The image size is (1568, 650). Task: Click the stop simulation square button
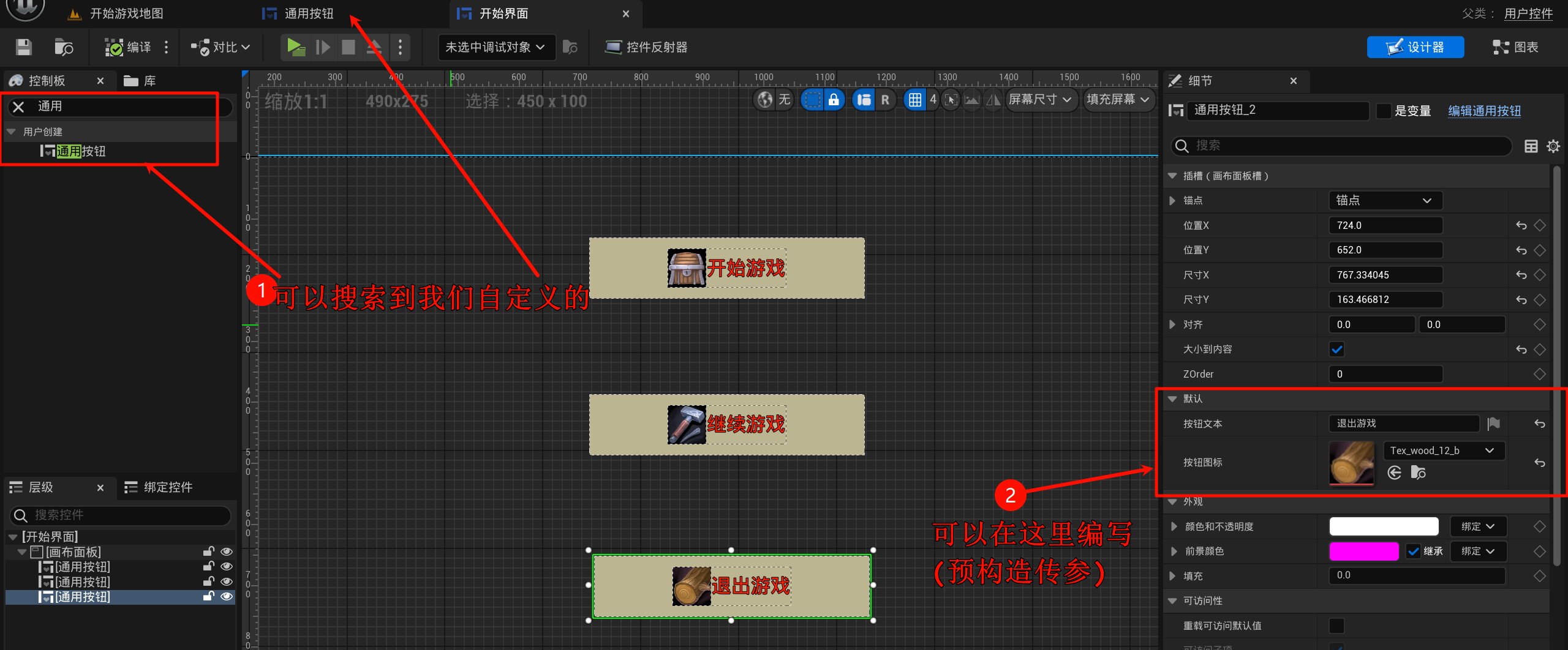point(348,47)
